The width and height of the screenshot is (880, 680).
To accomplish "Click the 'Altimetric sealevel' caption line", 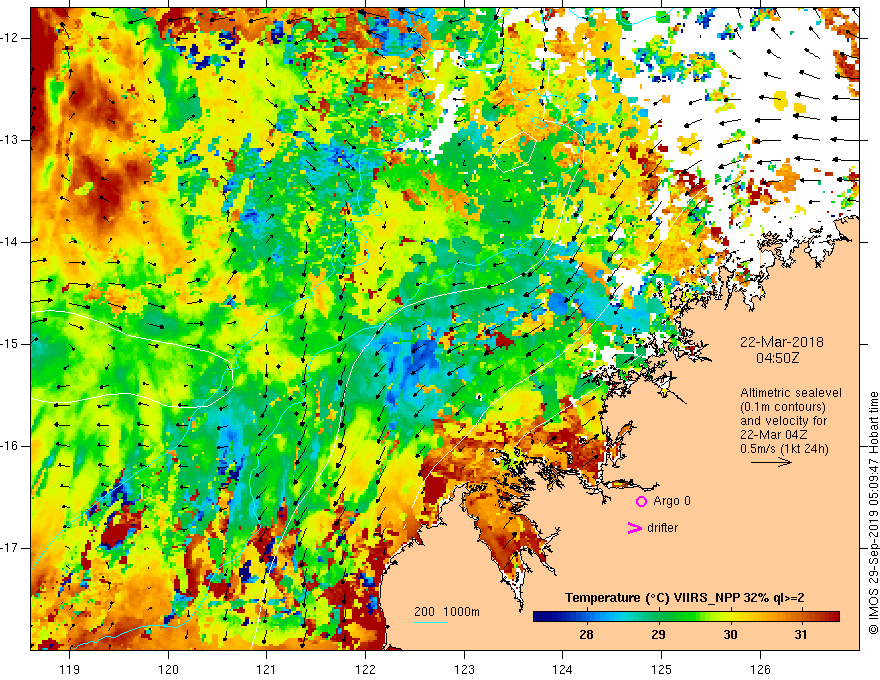I will pos(790,393).
